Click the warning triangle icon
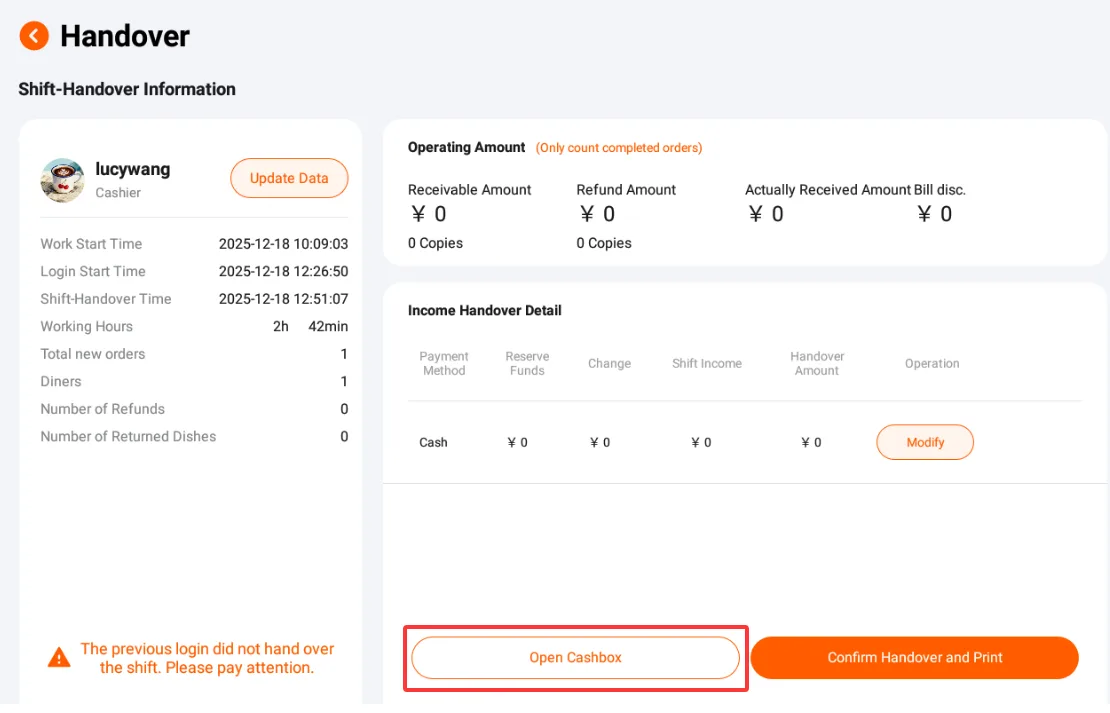Image resolution: width=1110 pixels, height=713 pixels. (x=59, y=658)
